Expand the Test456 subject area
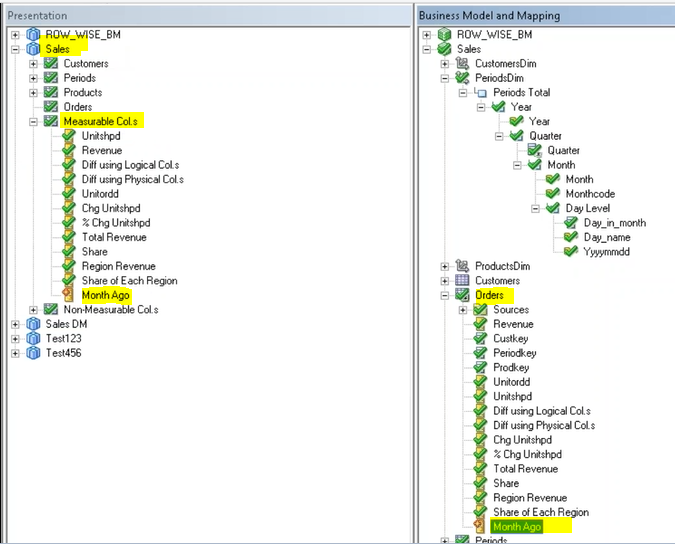Image resolution: width=675 pixels, height=544 pixels. [x=15, y=353]
